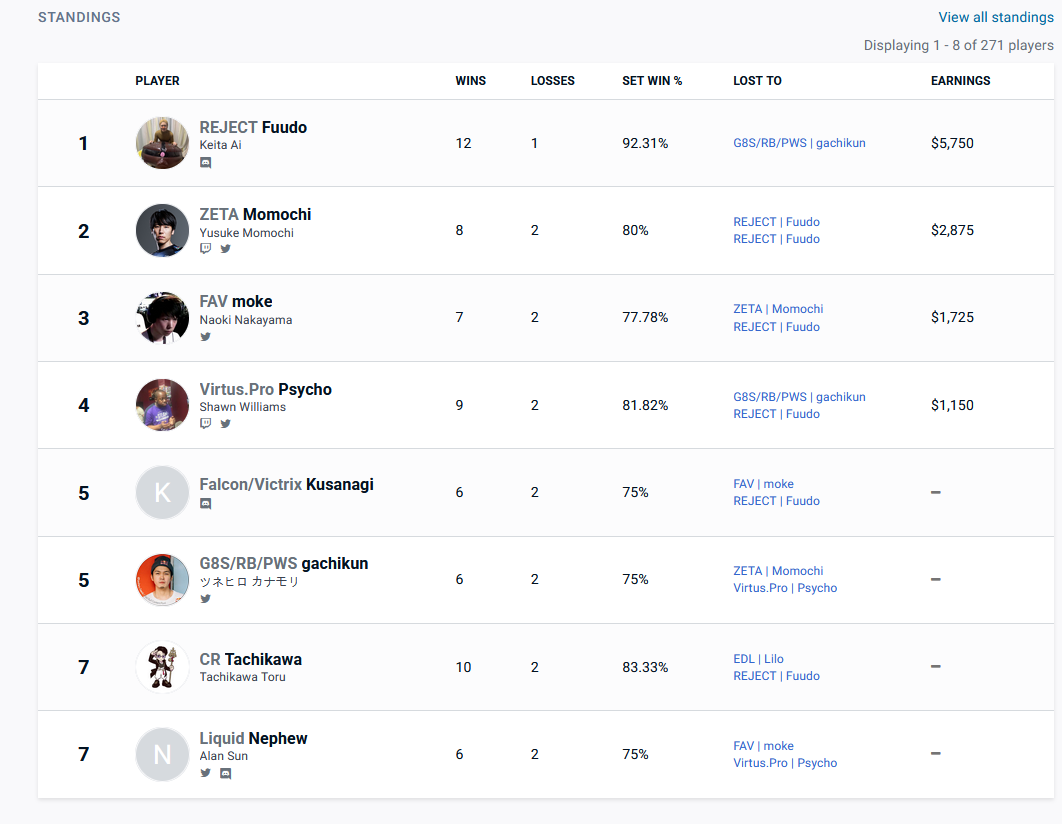Click the $5,750 earnings value
The width and height of the screenshot is (1062, 824).
pyautogui.click(x=952, y=143)
